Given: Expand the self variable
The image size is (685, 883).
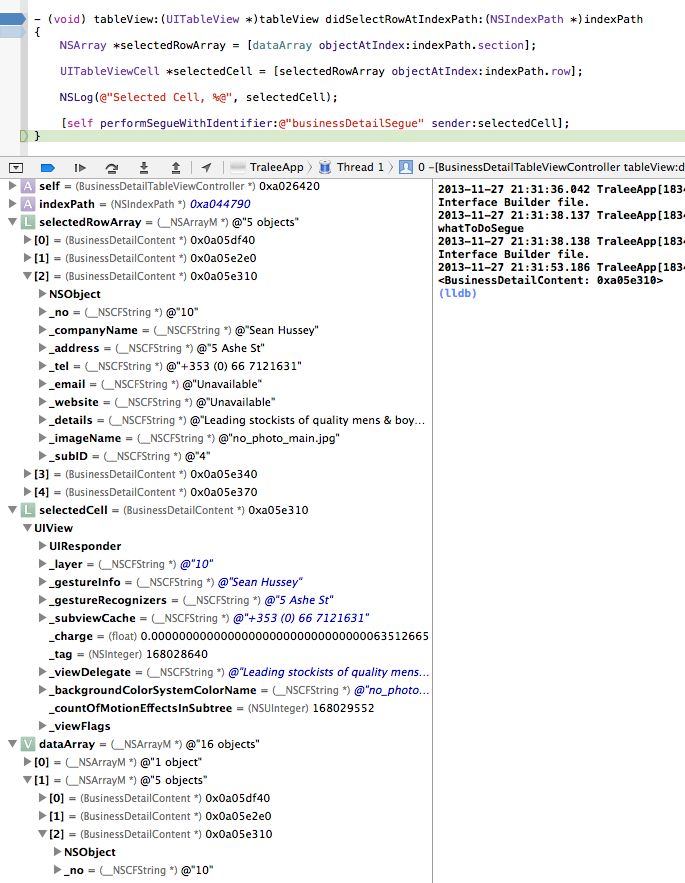Looking at the screenshot, I should [12, 186].
